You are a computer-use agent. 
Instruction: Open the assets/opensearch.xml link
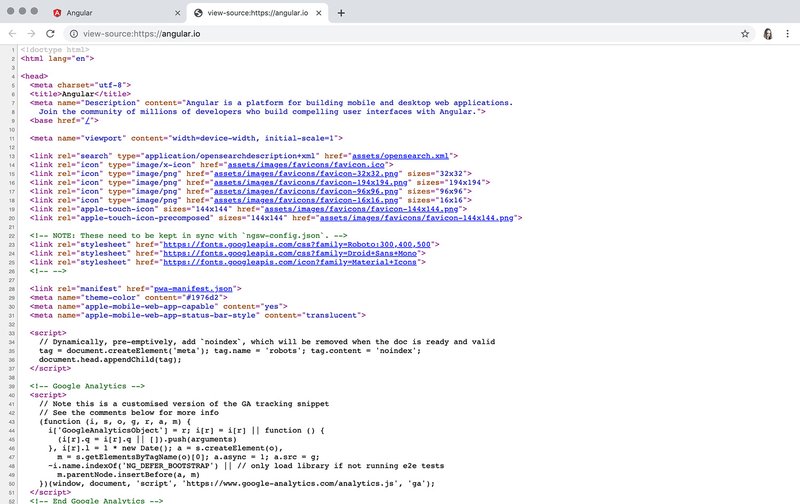pyautogui.click(x=401, y=156)
